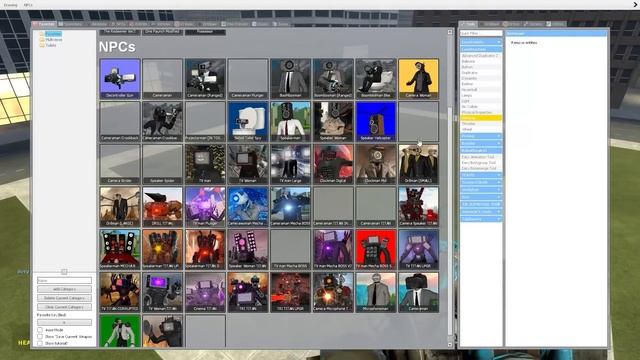This screenshot has height=360, width=640.
Task: Spawn the Speaker Helicopter NPC
Action: pyautogui.click(x=376, y=121)
